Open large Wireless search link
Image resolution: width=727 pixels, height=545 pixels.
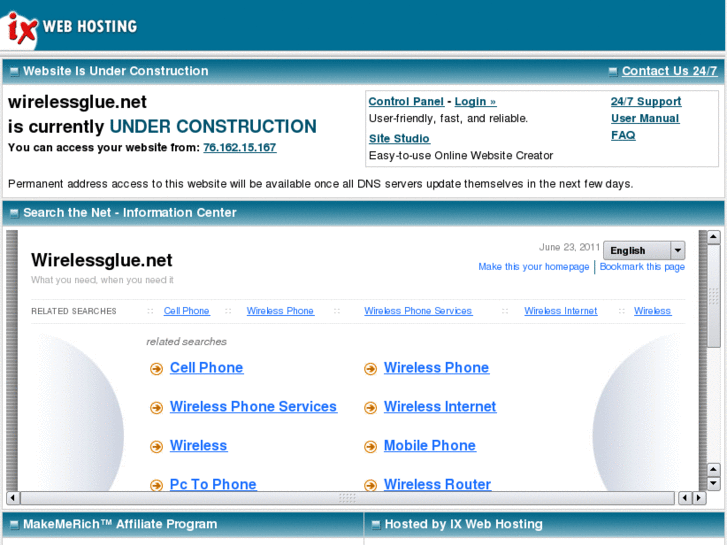[198, 446]
